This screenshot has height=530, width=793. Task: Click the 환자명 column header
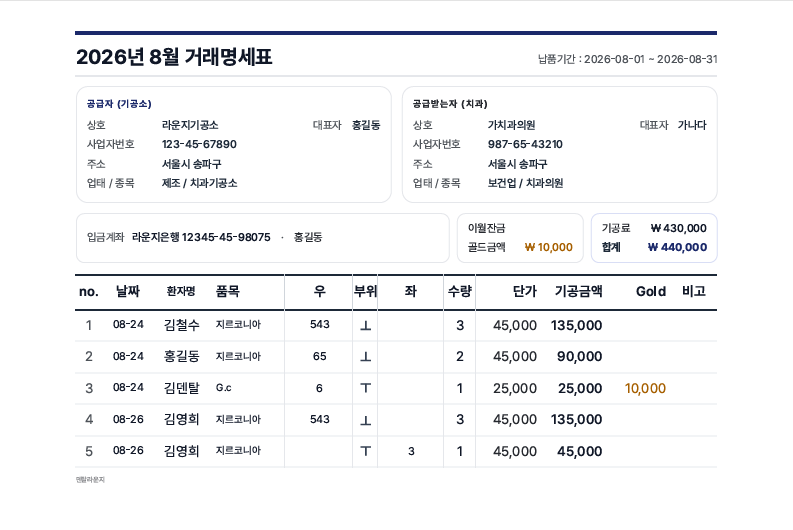point(181,291)
